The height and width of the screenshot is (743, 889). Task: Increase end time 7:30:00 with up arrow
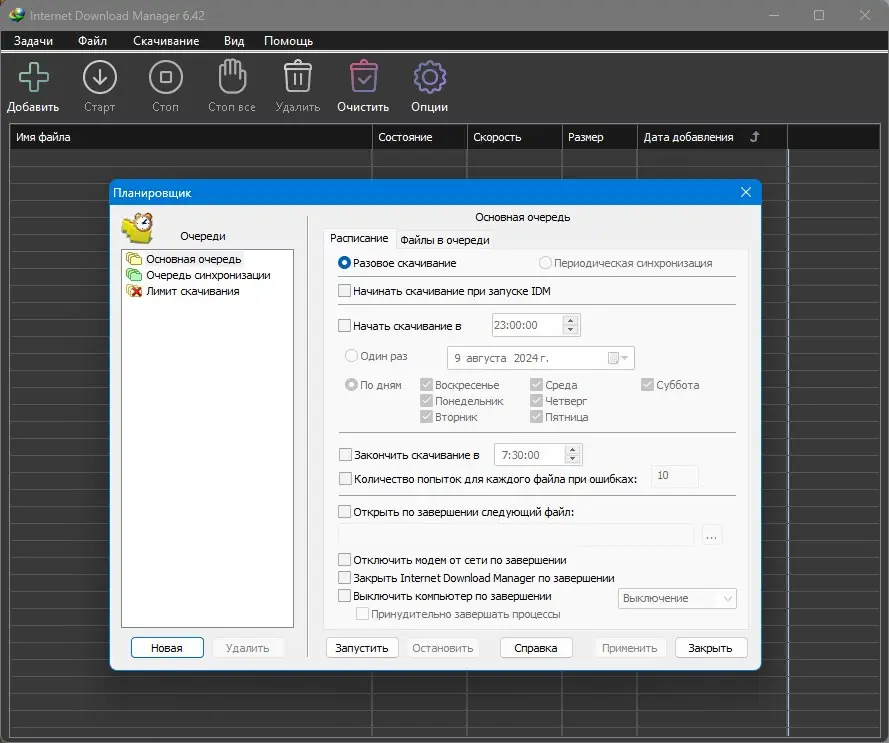[x=573, y=450]
